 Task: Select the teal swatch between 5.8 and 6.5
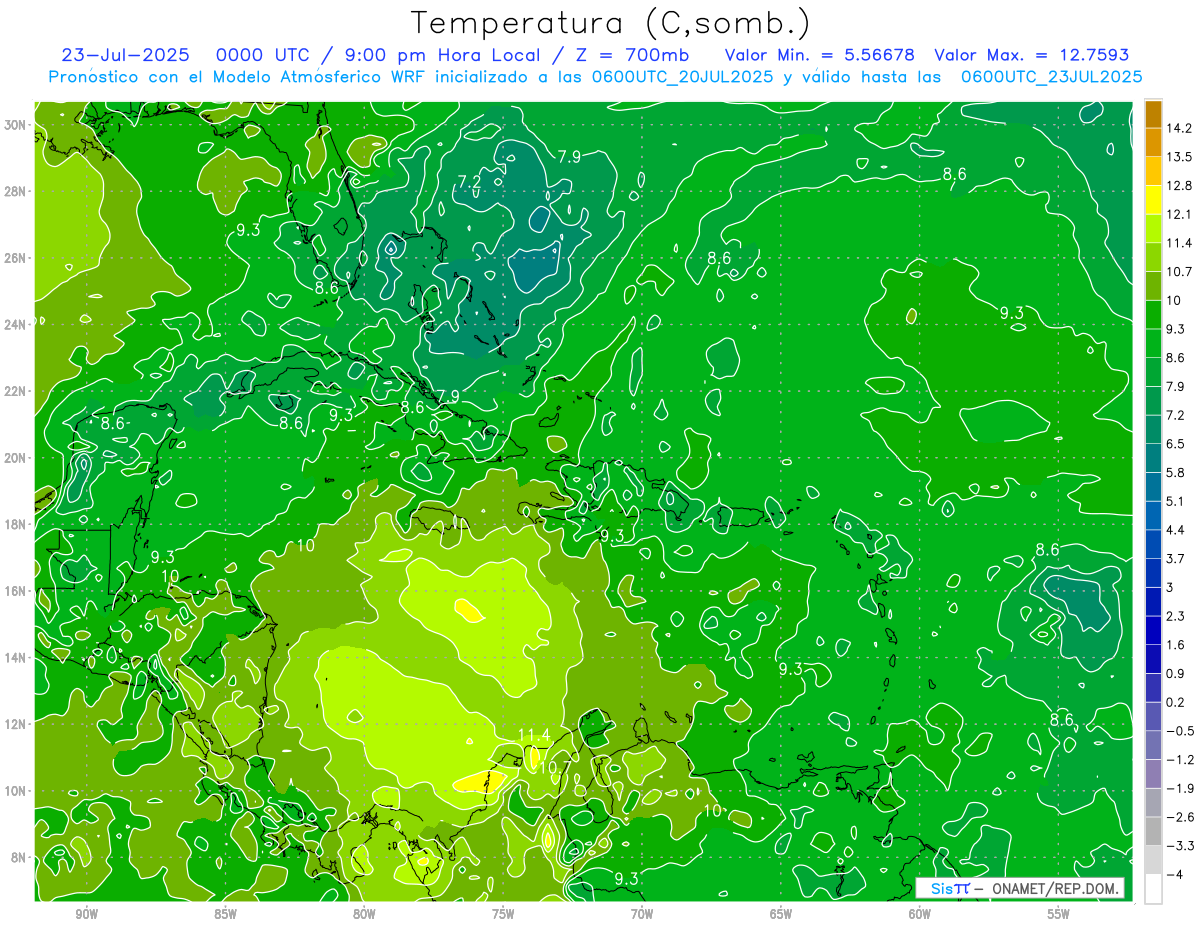(1153, 457)
